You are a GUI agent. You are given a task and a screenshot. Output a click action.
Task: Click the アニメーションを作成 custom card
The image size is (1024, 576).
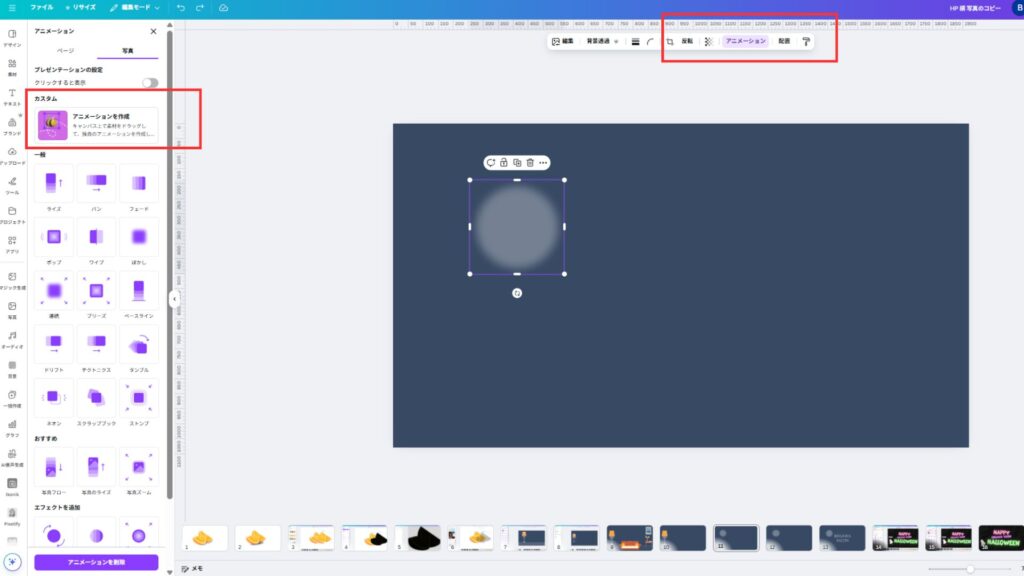click(x=97, y=124)
